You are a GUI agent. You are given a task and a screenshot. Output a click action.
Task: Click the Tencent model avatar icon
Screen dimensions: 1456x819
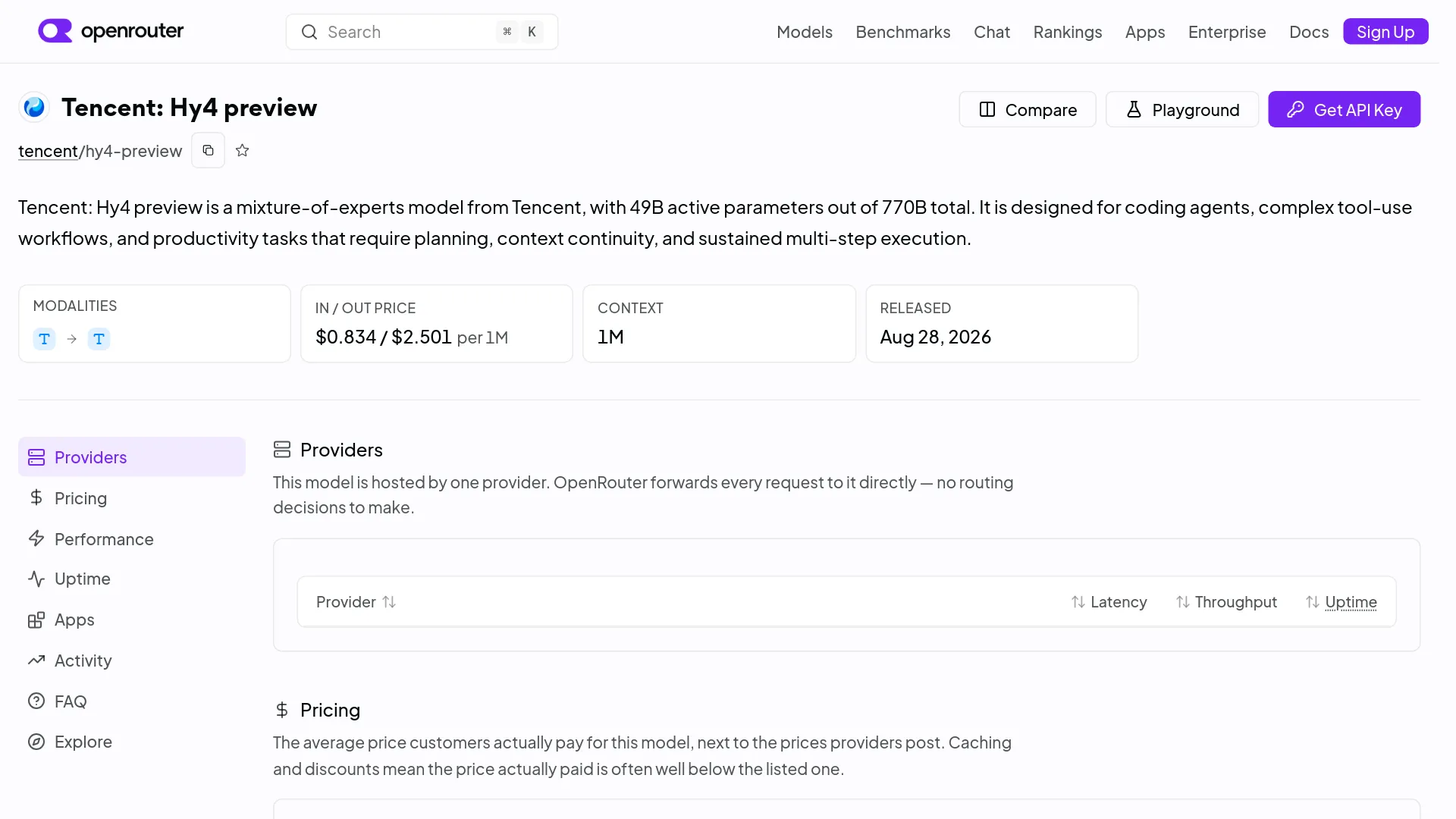click(34, 107)
